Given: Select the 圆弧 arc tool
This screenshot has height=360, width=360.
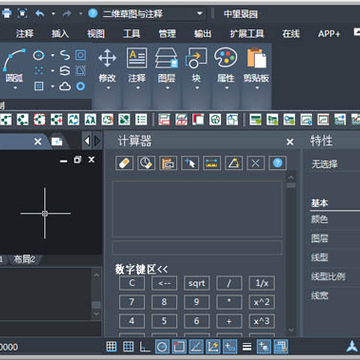Looking at the screenshot, I should click(14, 65).
